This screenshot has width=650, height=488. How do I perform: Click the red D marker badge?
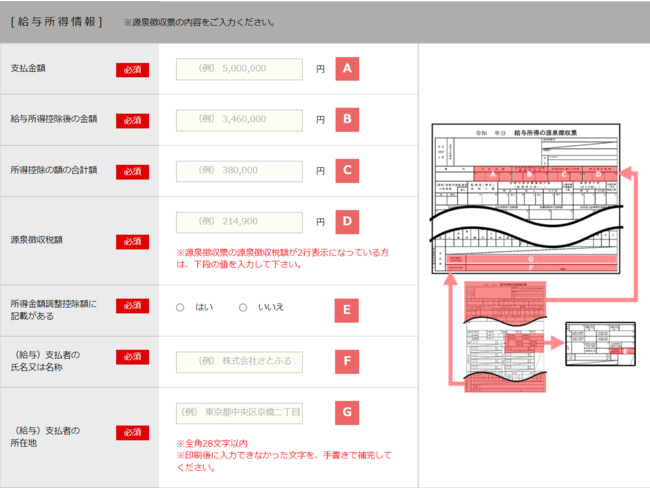[347, 222]
